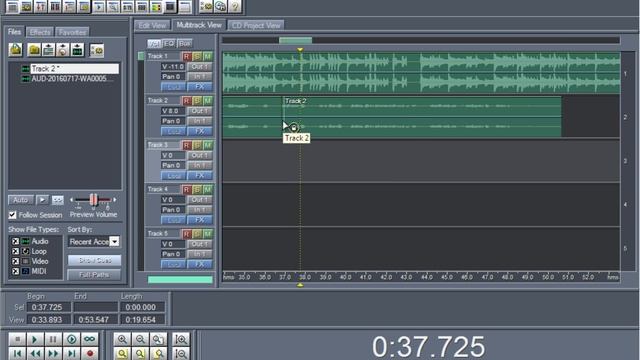The image size is (640, 360).
Task: Click the loop preview button beside Auto
Action: [x=58, y=200]
